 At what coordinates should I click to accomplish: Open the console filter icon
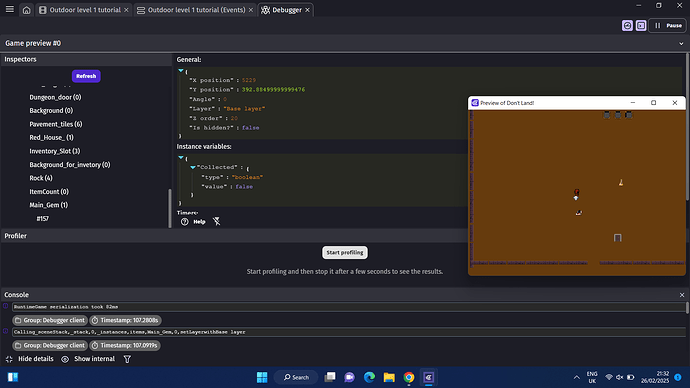point(127,359)
